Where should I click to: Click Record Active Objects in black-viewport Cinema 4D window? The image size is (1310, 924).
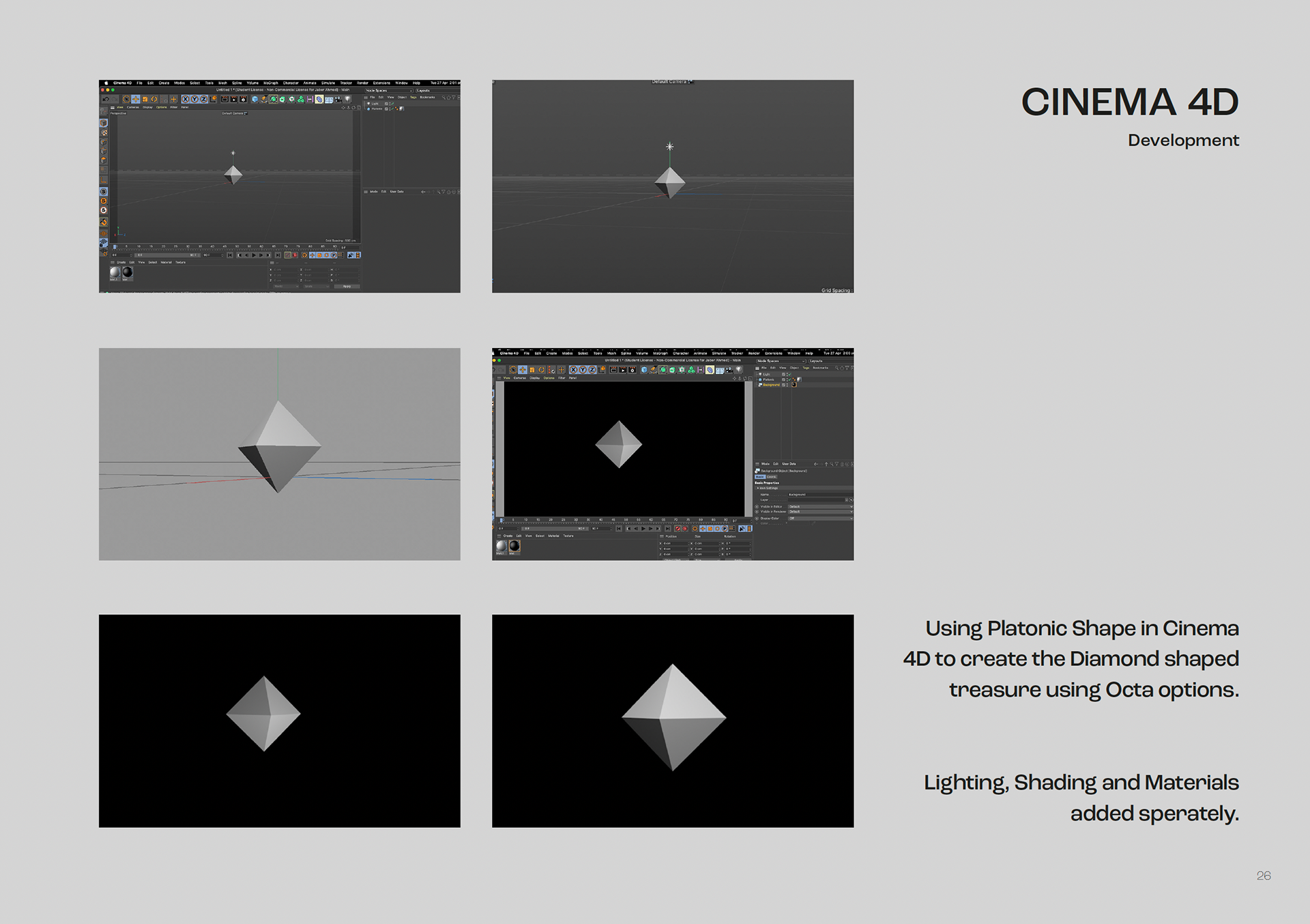click(x=678, y=529)
